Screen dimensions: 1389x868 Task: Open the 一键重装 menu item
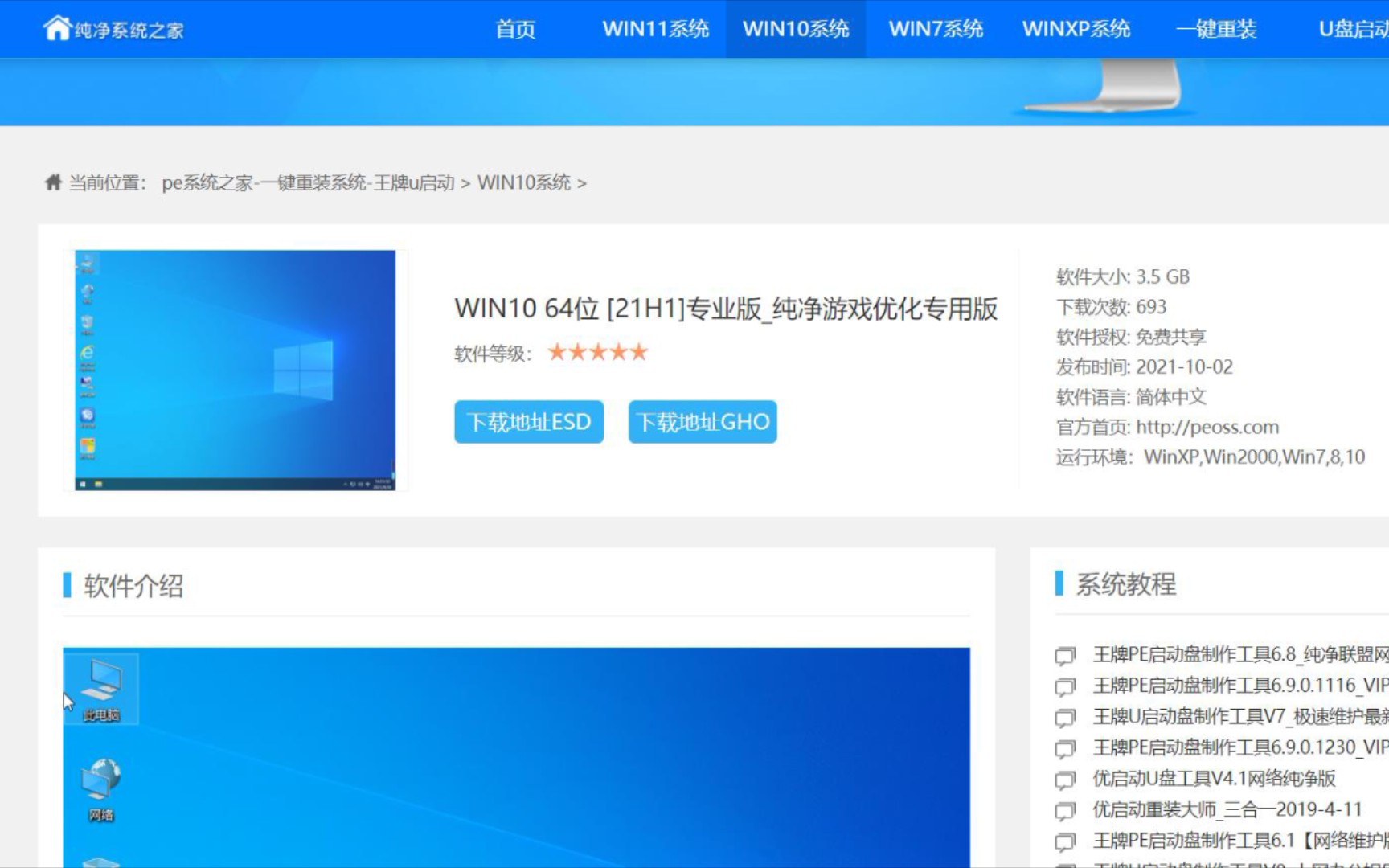point(1218,29)
